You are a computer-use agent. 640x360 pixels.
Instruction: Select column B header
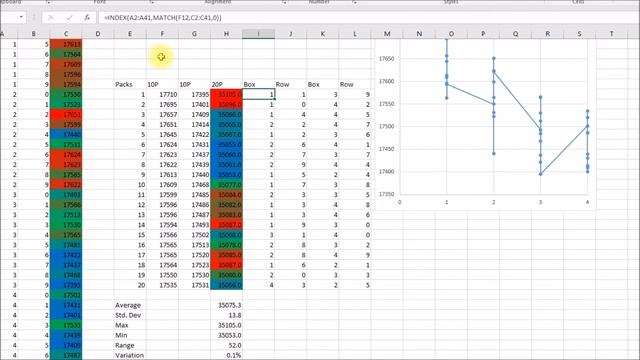pyautogui.click(x=33, y=34)
